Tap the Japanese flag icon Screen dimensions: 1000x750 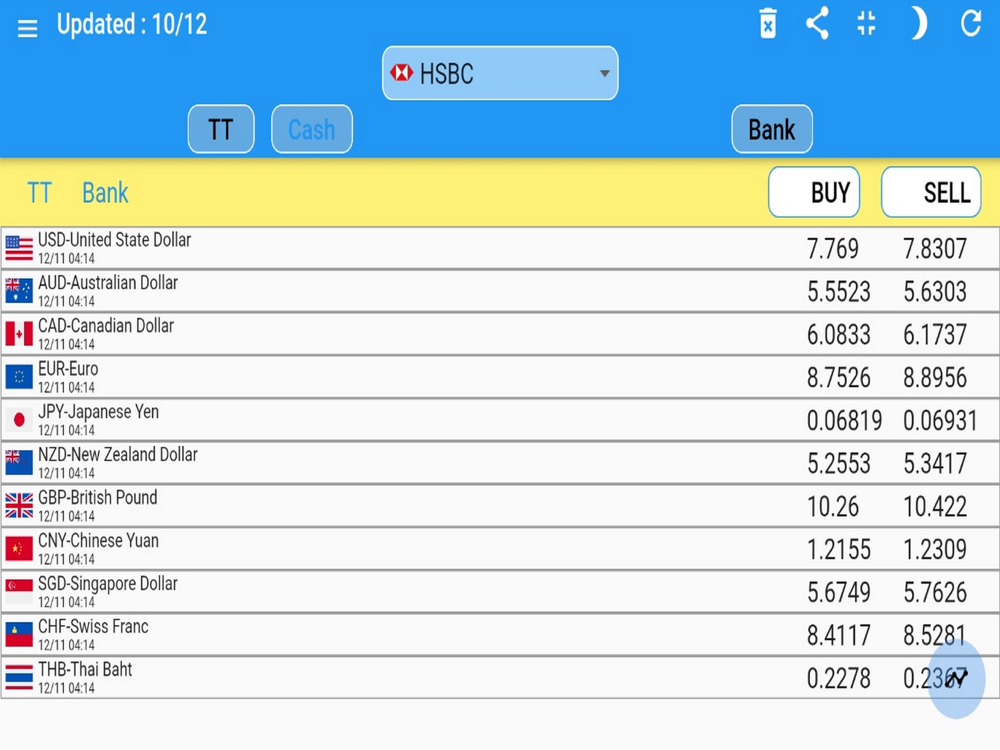(x=19, y=420)
